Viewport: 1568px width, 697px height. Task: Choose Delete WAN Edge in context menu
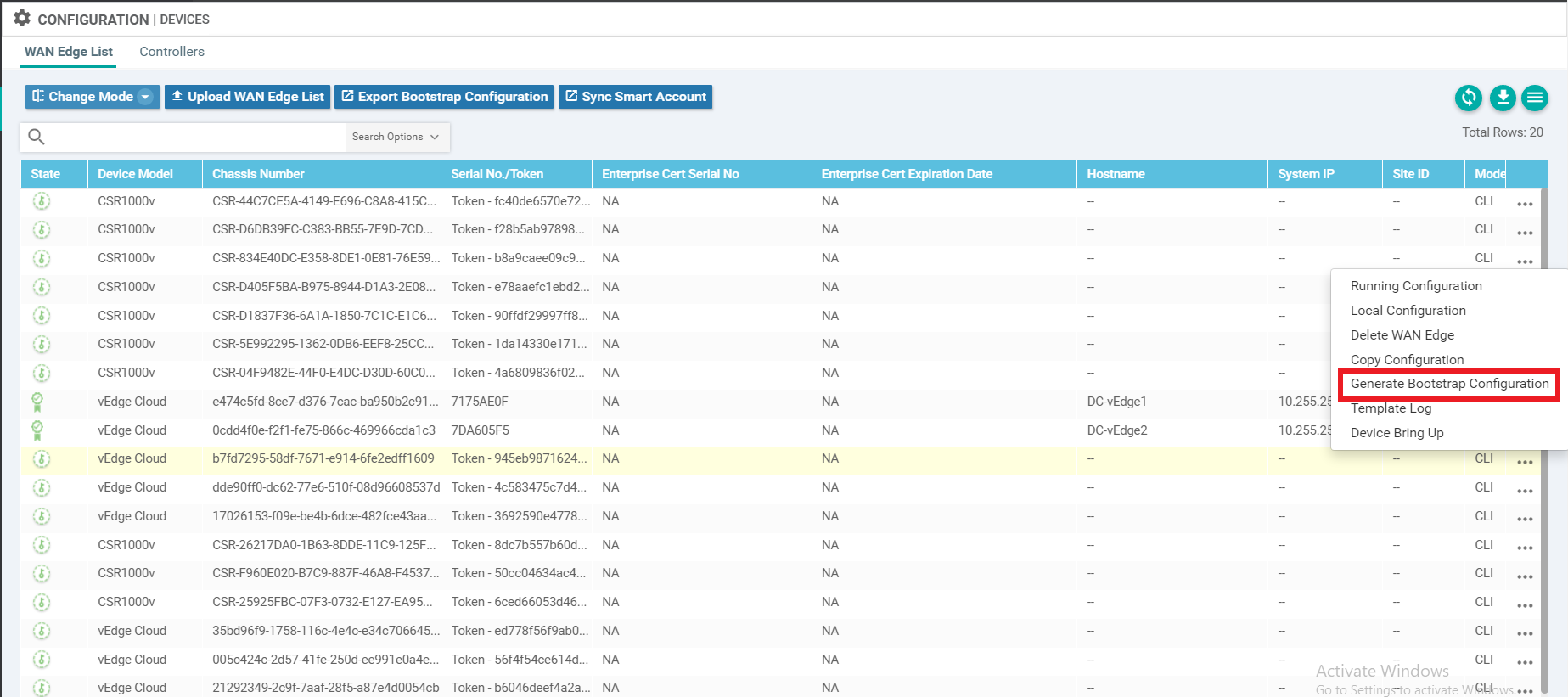[x=1402, y=335]
